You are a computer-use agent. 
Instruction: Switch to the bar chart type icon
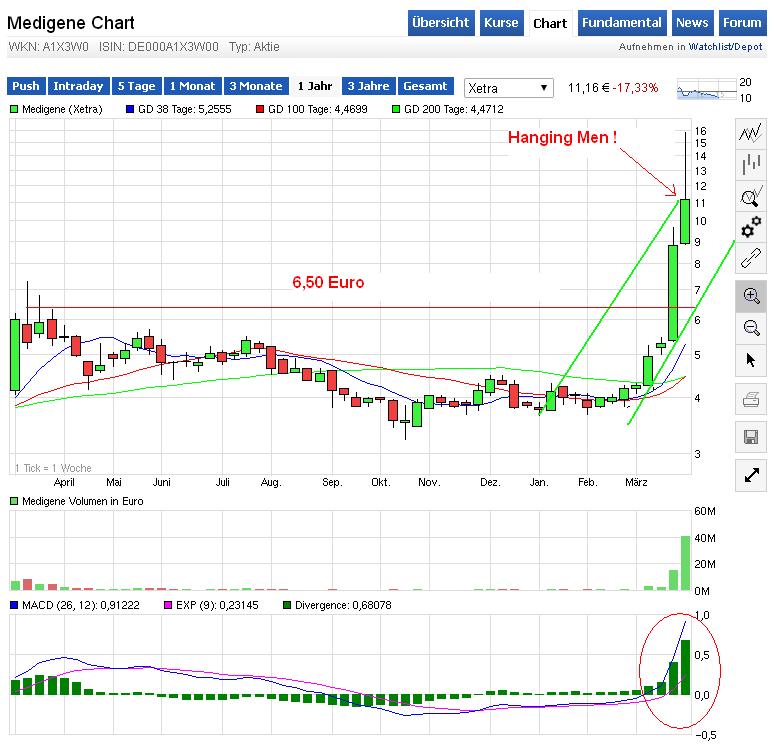pos(751,165)
